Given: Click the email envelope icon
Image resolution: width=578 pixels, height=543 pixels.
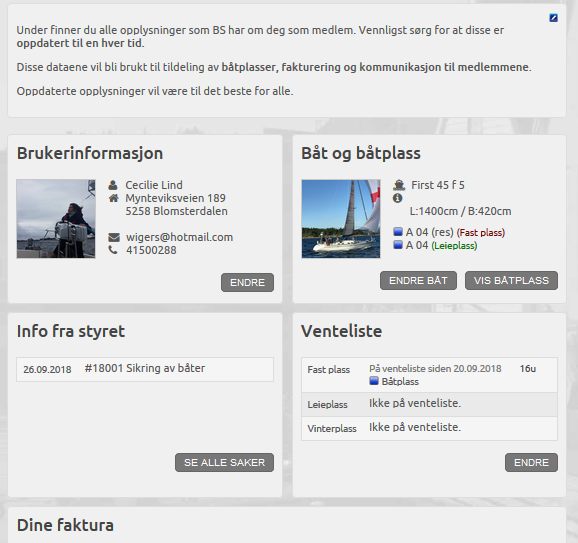Looking at the screenshot, I should 114,237.
